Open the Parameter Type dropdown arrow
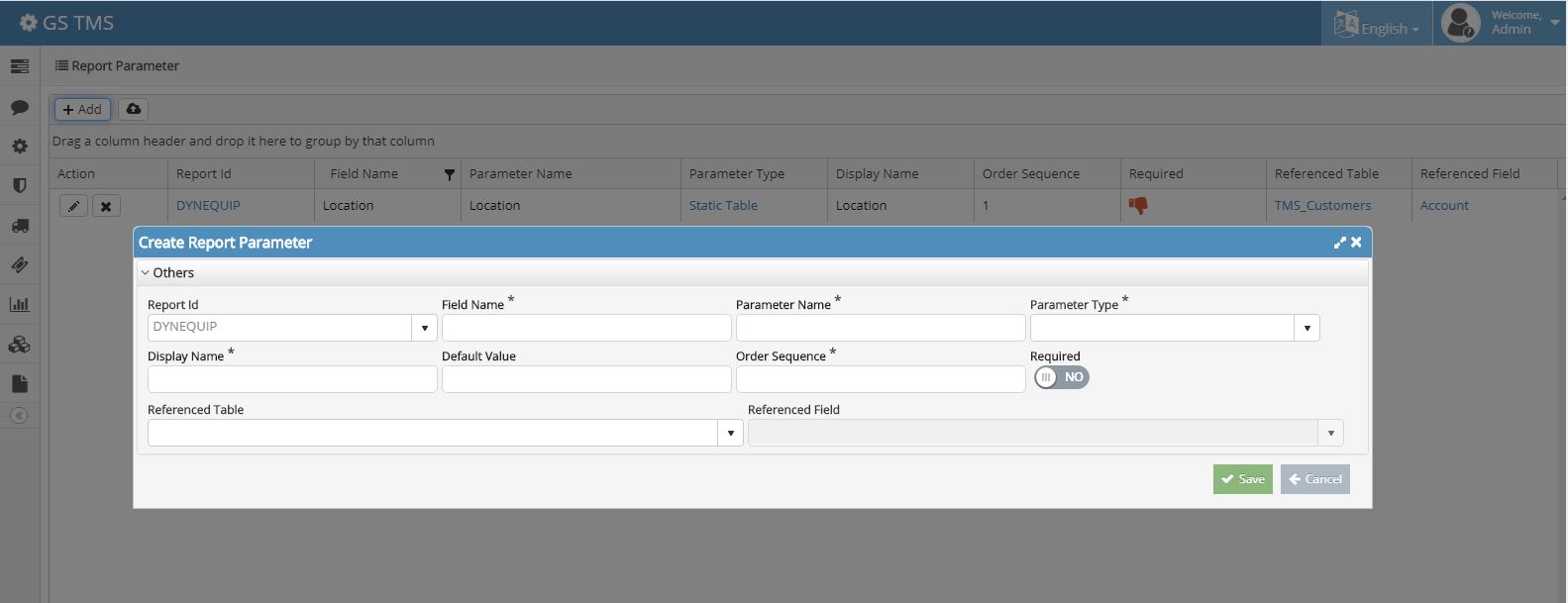 pos(1307,328)
